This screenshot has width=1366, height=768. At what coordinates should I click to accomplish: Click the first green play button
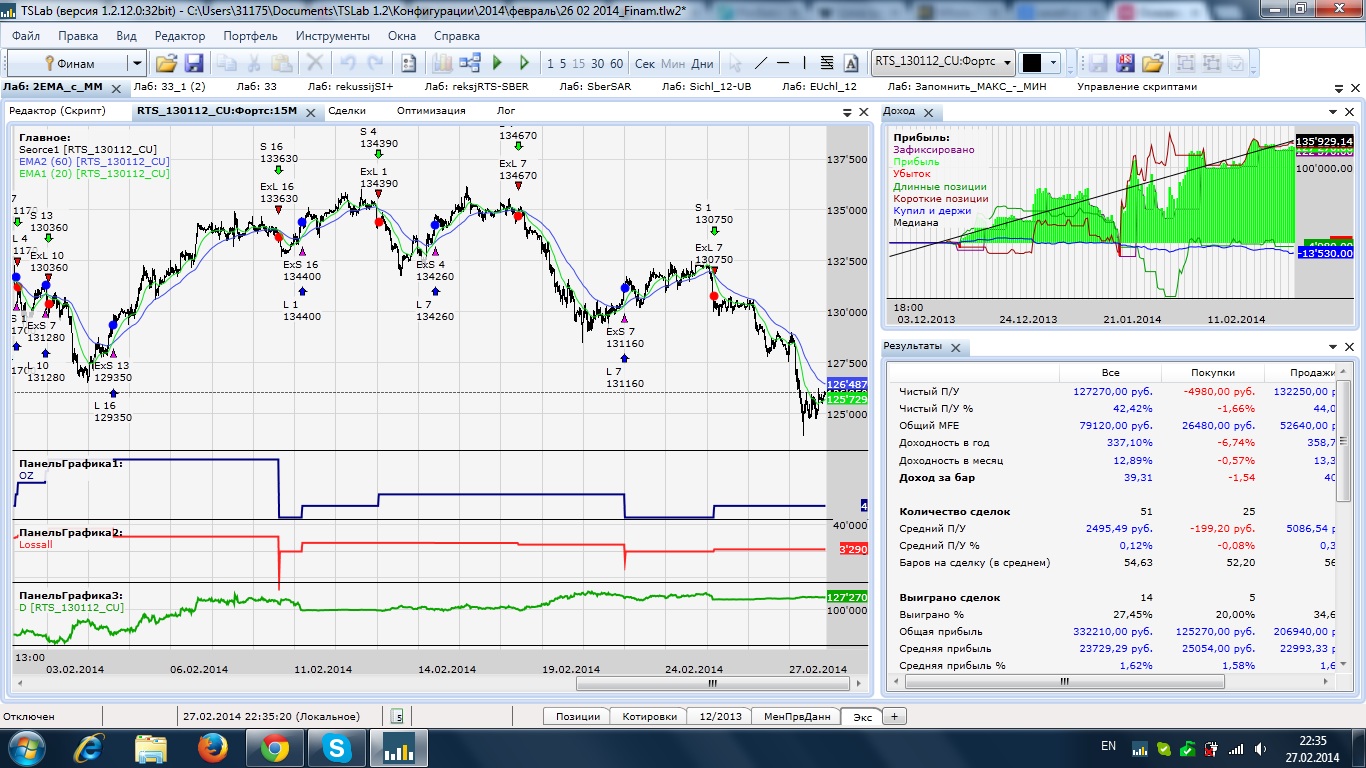pyautogui.click(x=498, y=63)
